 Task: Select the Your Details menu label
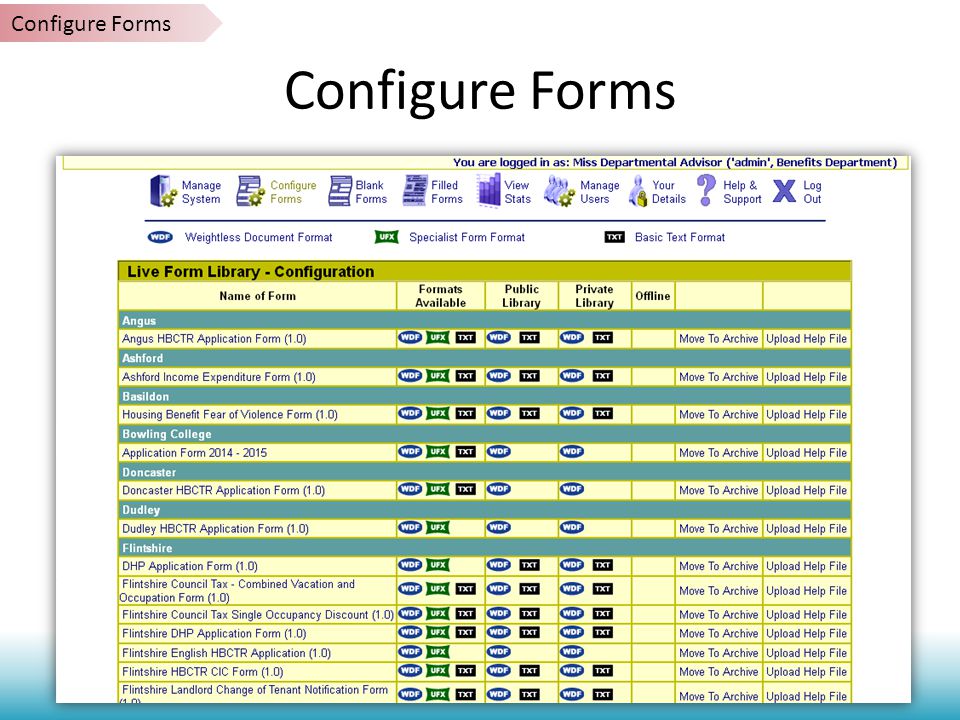tap(669, 192)
